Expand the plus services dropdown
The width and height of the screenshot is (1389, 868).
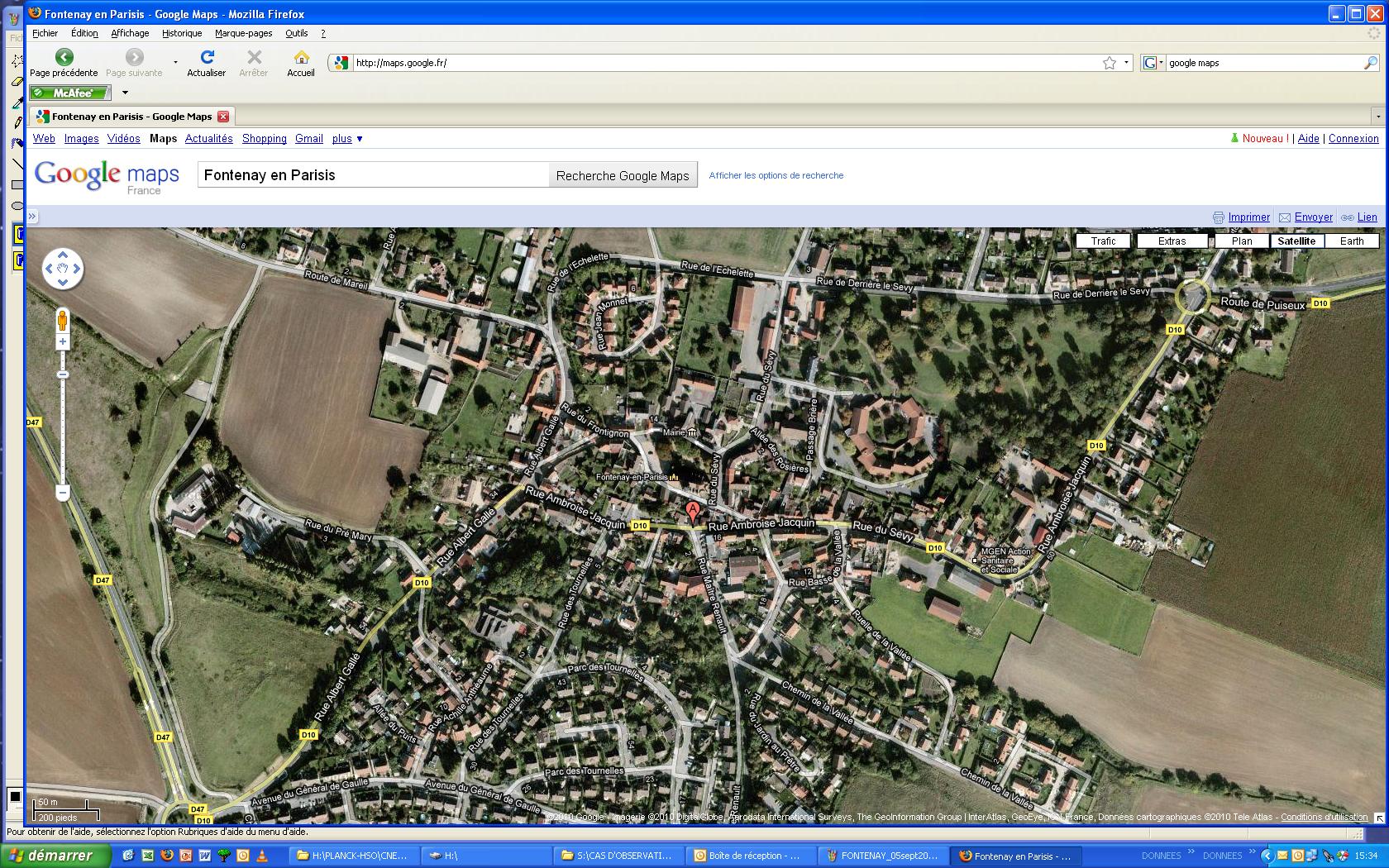click(347, 139)
